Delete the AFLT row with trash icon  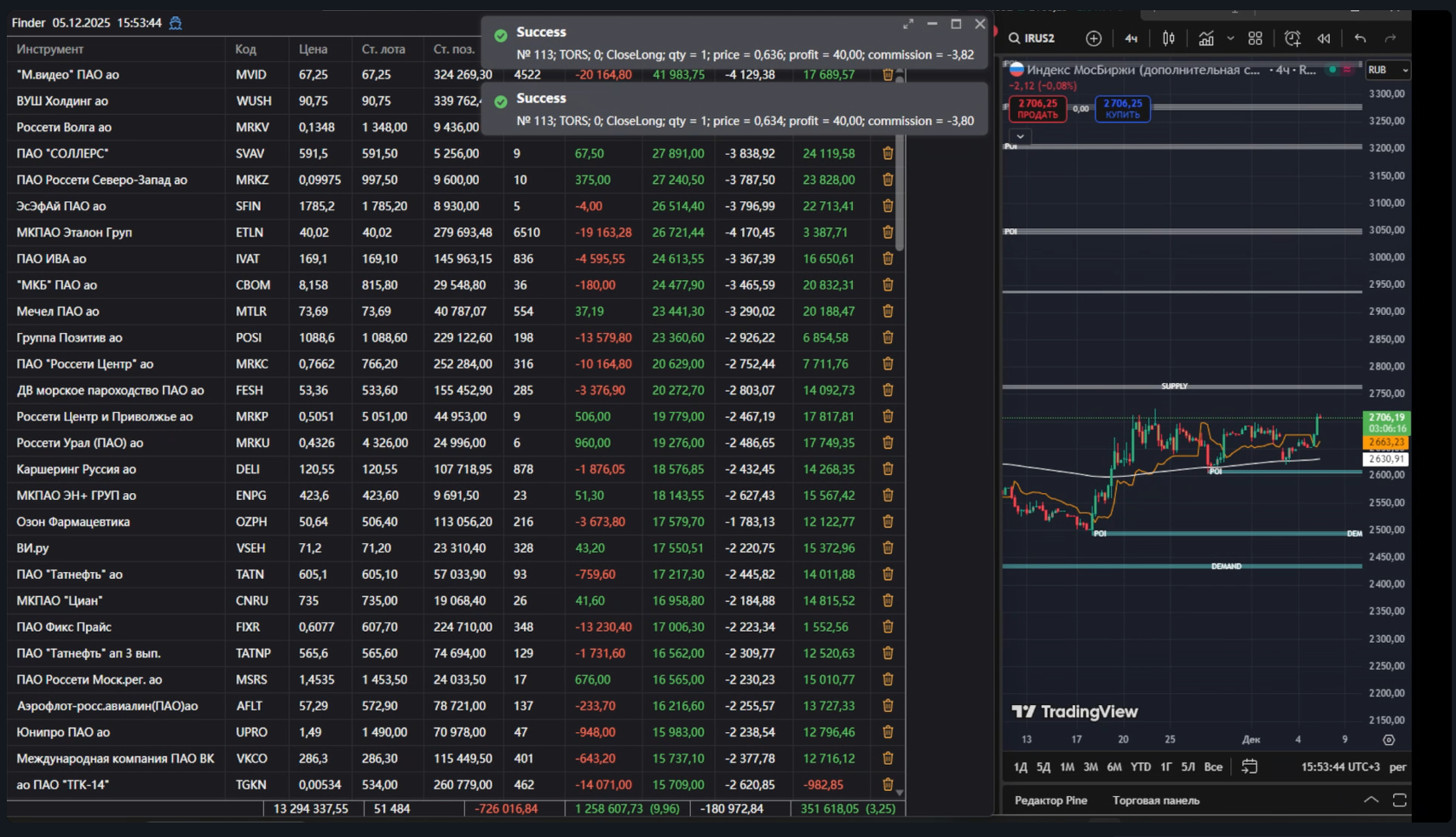coord(888,706)
